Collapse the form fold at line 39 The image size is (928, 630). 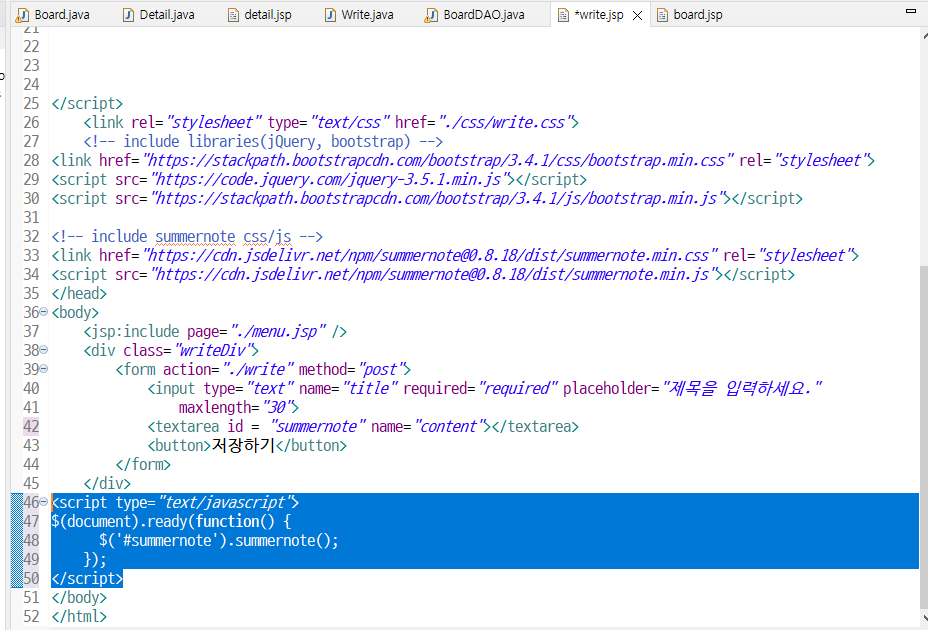click(x=44, y=368)
